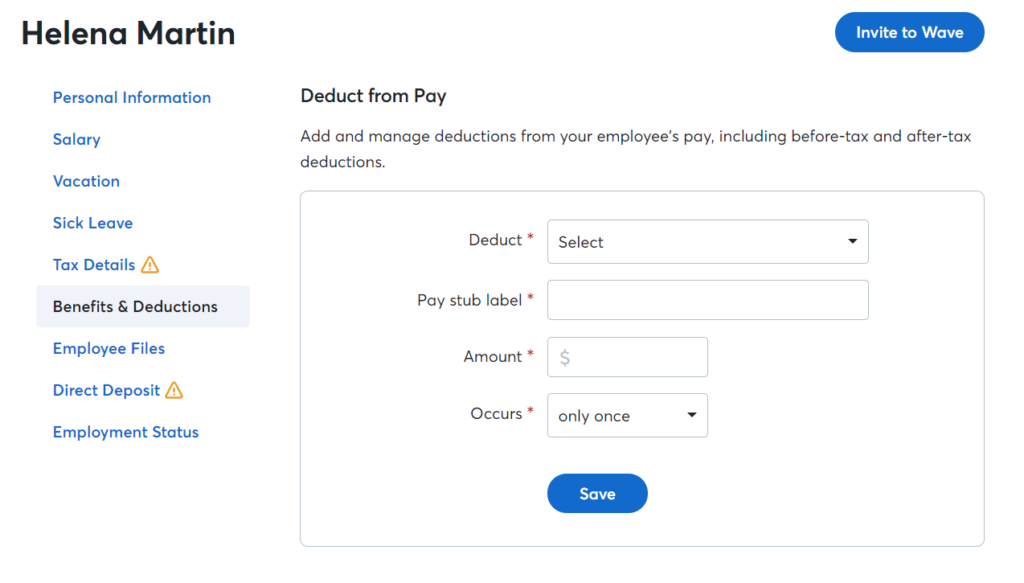Screen dimensions: 1024x583
Task: Navigate to Sick Leave
Action: [x=93, y=223]
